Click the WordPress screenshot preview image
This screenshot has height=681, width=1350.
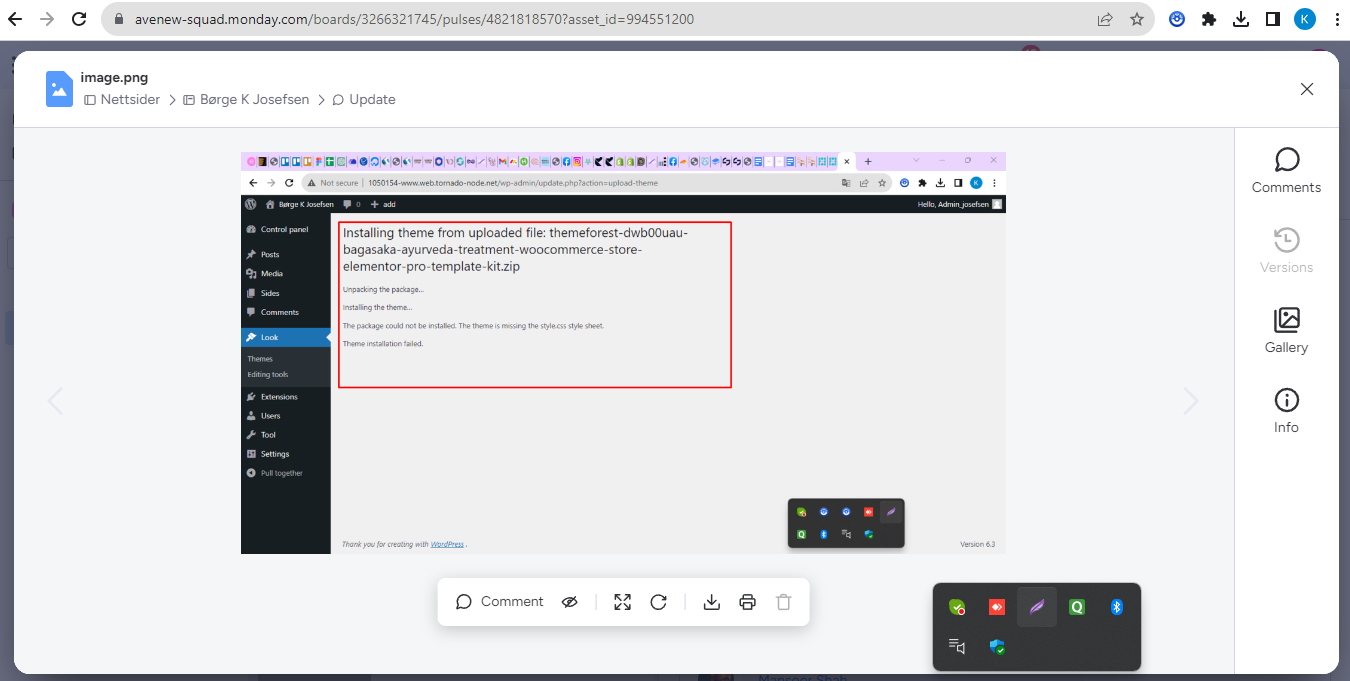(623, 353)
